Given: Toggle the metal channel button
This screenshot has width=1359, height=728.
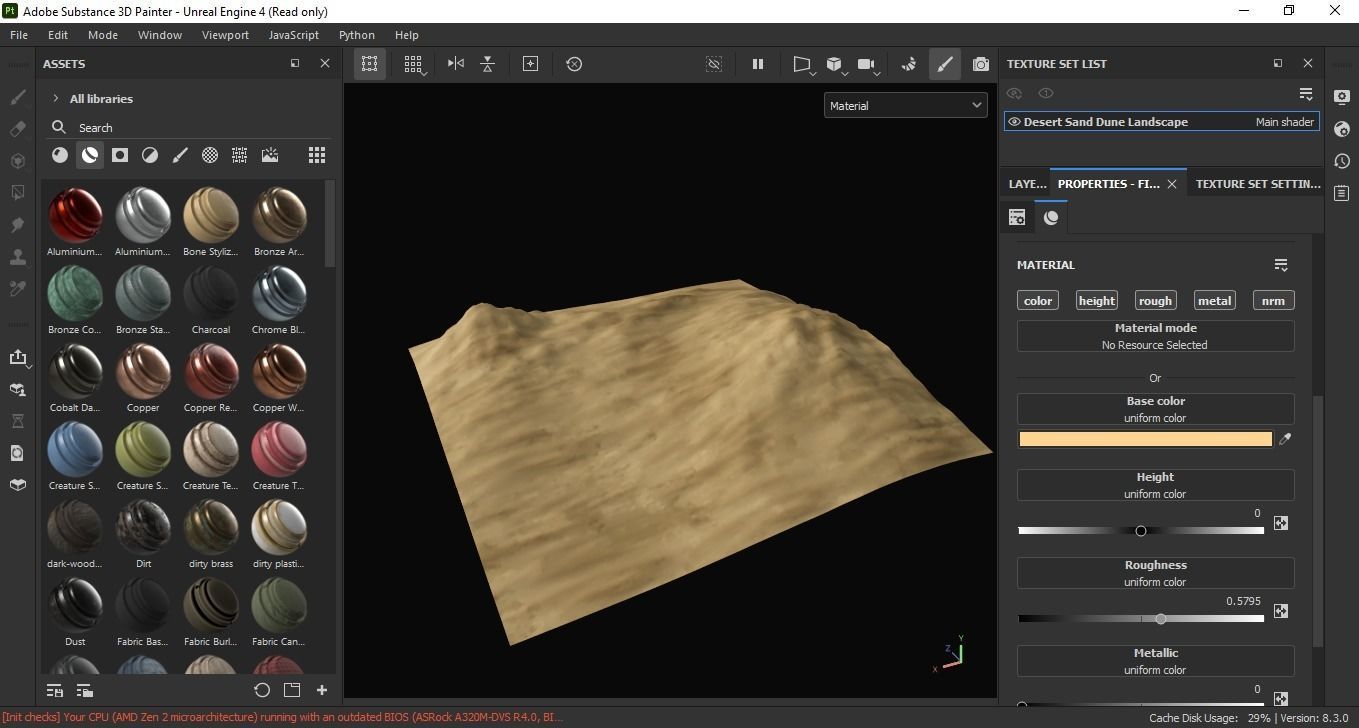Looking at the screenshot, I should [x=1214, y=301].
